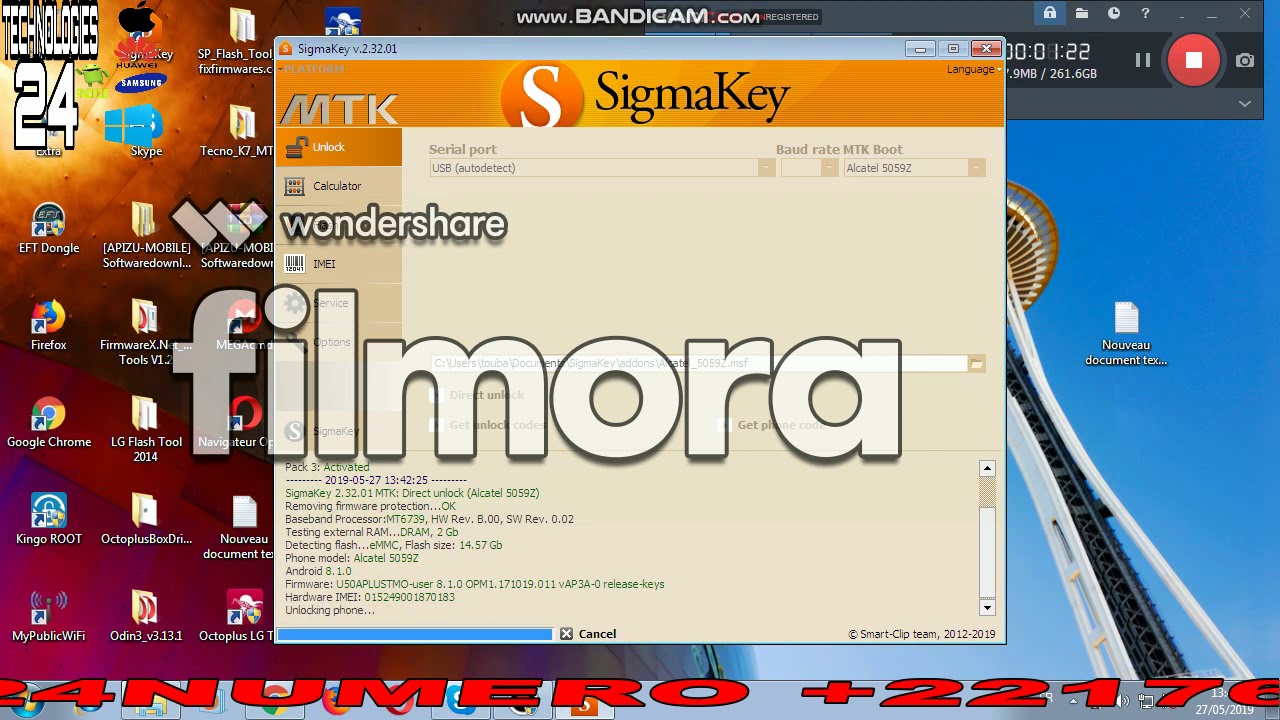Toggle the Get phone code checkbox
The width and height of the screenshot is (1280, 720).
pos(724,425)
